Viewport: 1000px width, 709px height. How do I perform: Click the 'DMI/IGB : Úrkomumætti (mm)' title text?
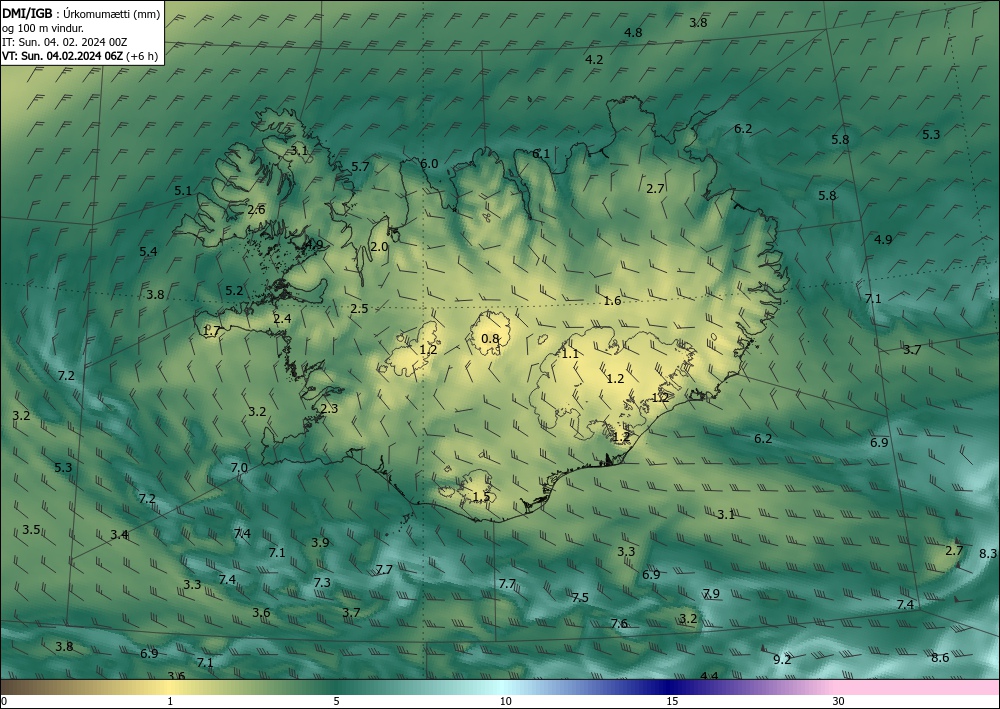(81, 14)
